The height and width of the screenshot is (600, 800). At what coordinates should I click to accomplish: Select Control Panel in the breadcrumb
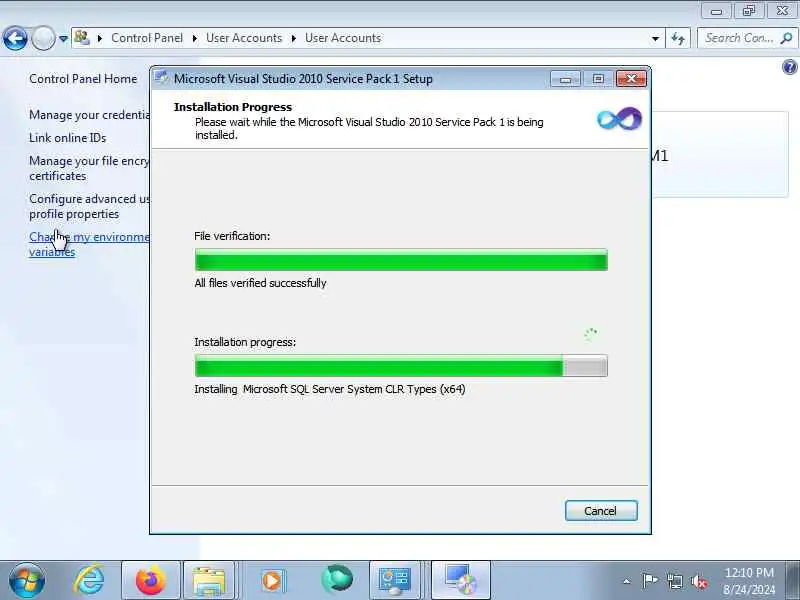click(147, 38)
